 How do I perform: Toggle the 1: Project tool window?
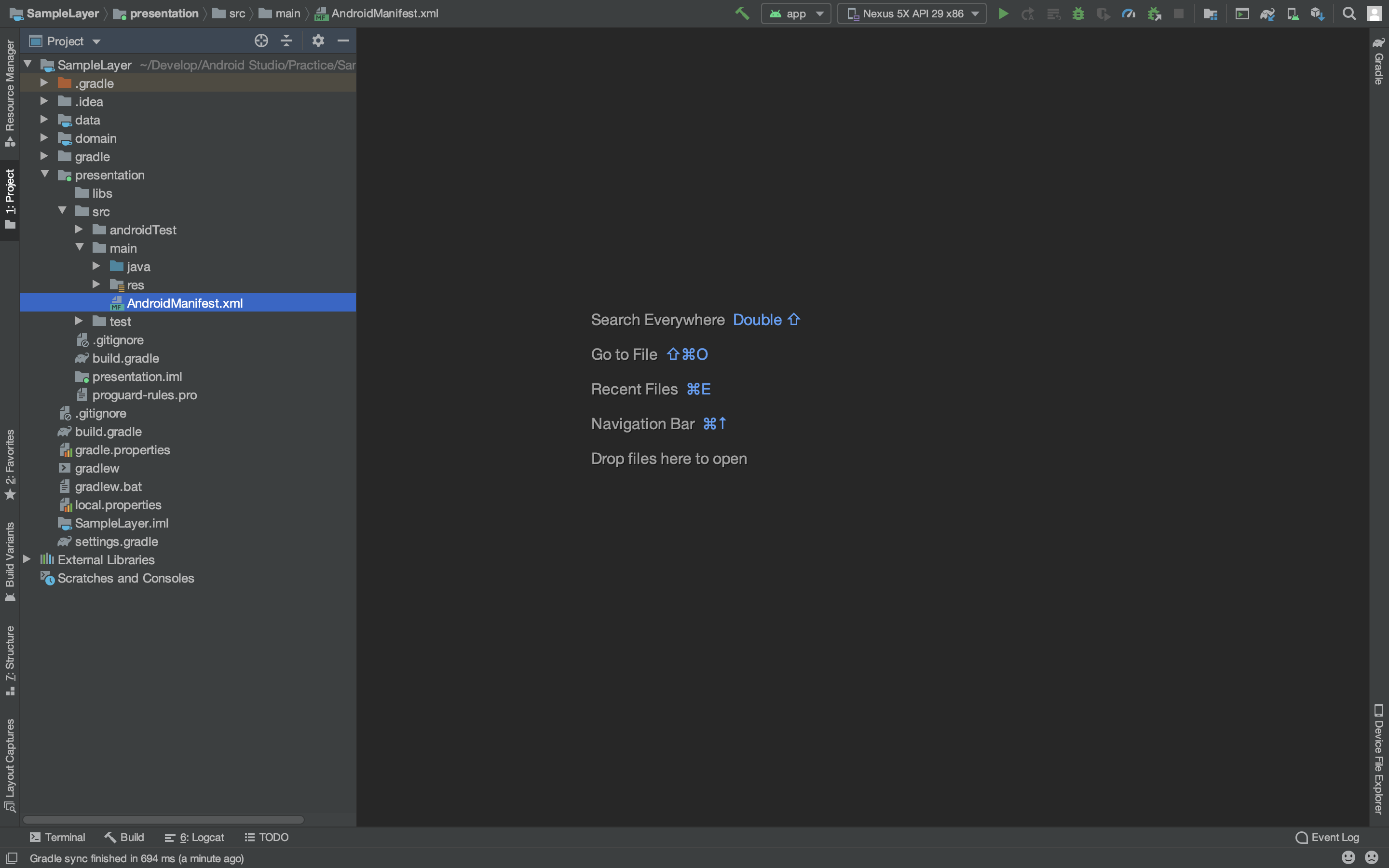(10, 199)
